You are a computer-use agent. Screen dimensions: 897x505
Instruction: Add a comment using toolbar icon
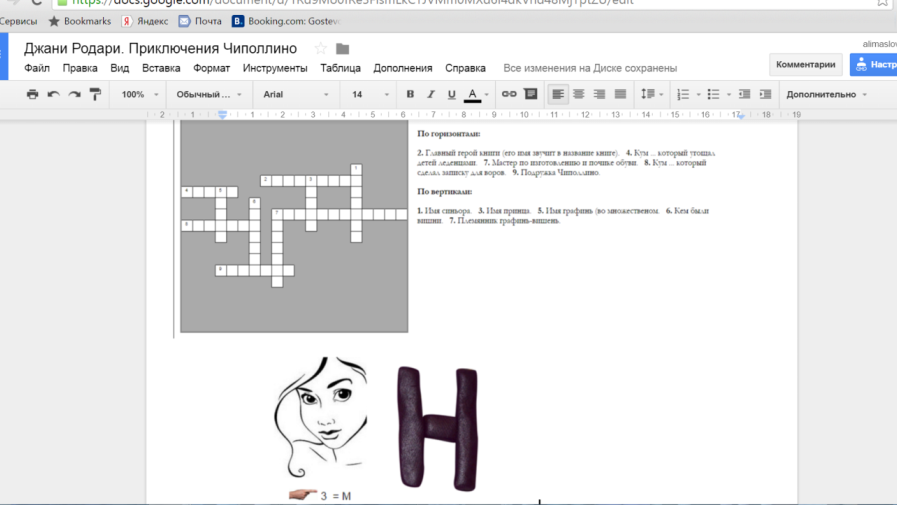tap(531, 94)
